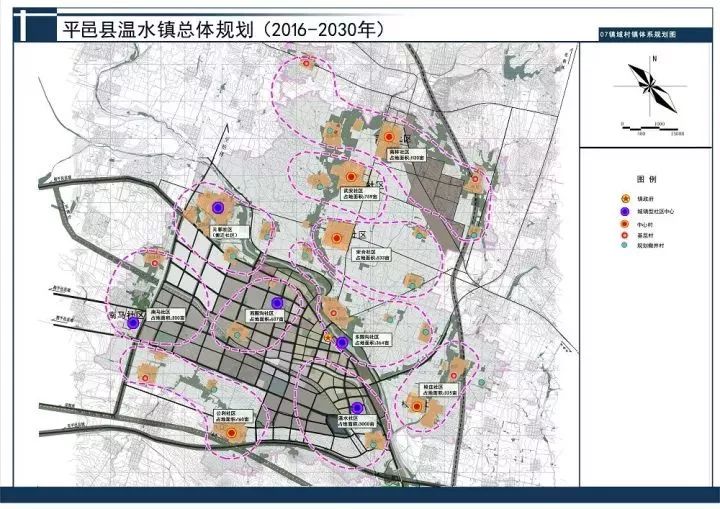Click the red marker beside 公利社区 label
720x509 pixels.
(x=232, y=432)
